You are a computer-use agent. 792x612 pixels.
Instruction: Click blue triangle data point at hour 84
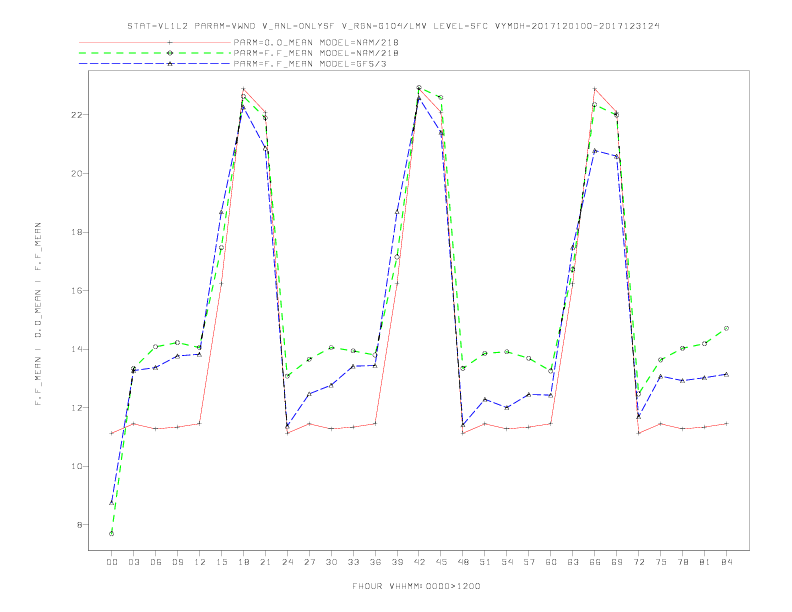(726, 374)
